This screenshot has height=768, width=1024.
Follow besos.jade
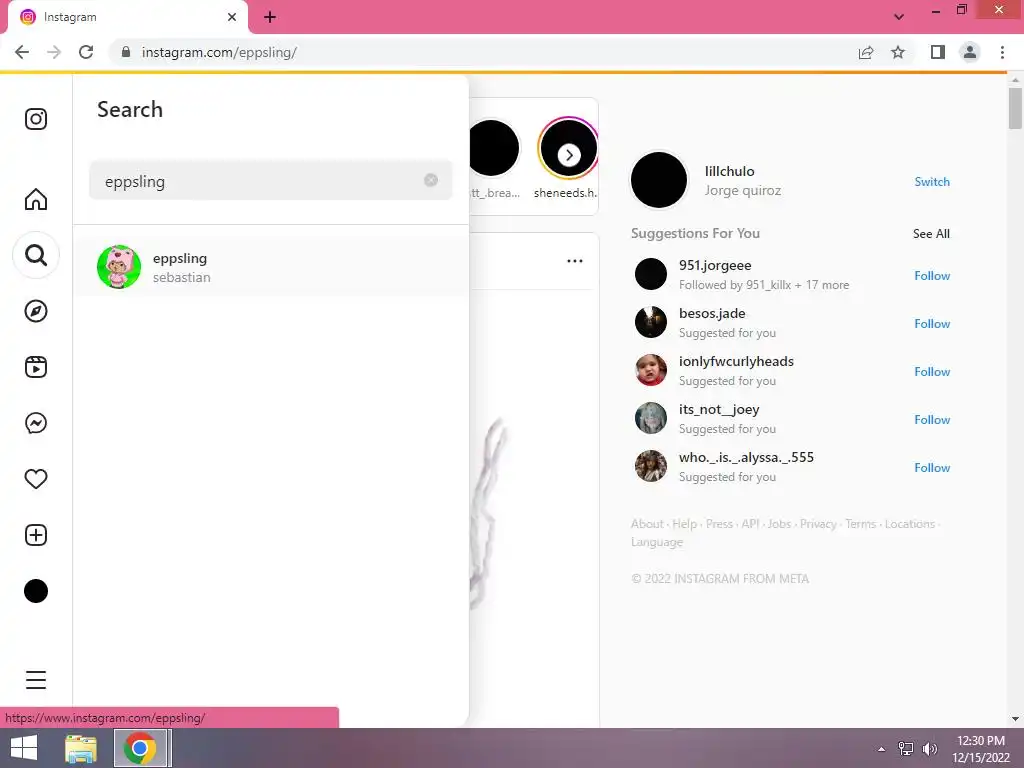[932, 324]
